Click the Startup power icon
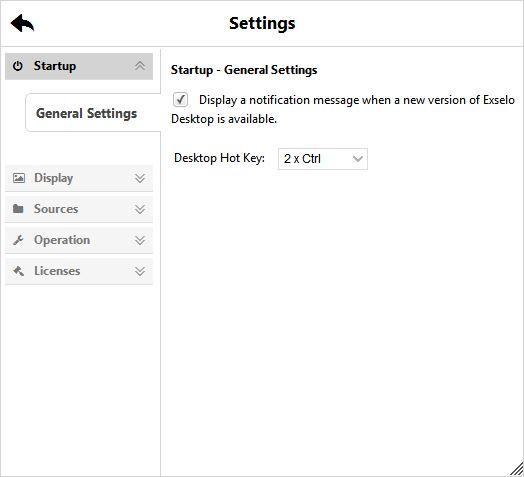524x477 pixels. coord(18,66)
